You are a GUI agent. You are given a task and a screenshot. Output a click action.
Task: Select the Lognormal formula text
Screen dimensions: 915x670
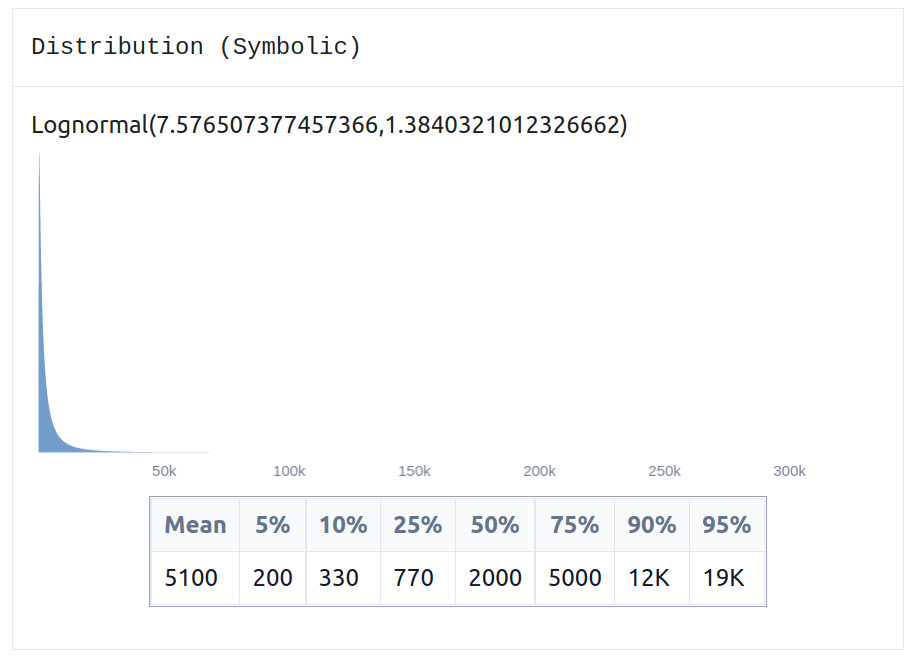click(x=329, y=125)
